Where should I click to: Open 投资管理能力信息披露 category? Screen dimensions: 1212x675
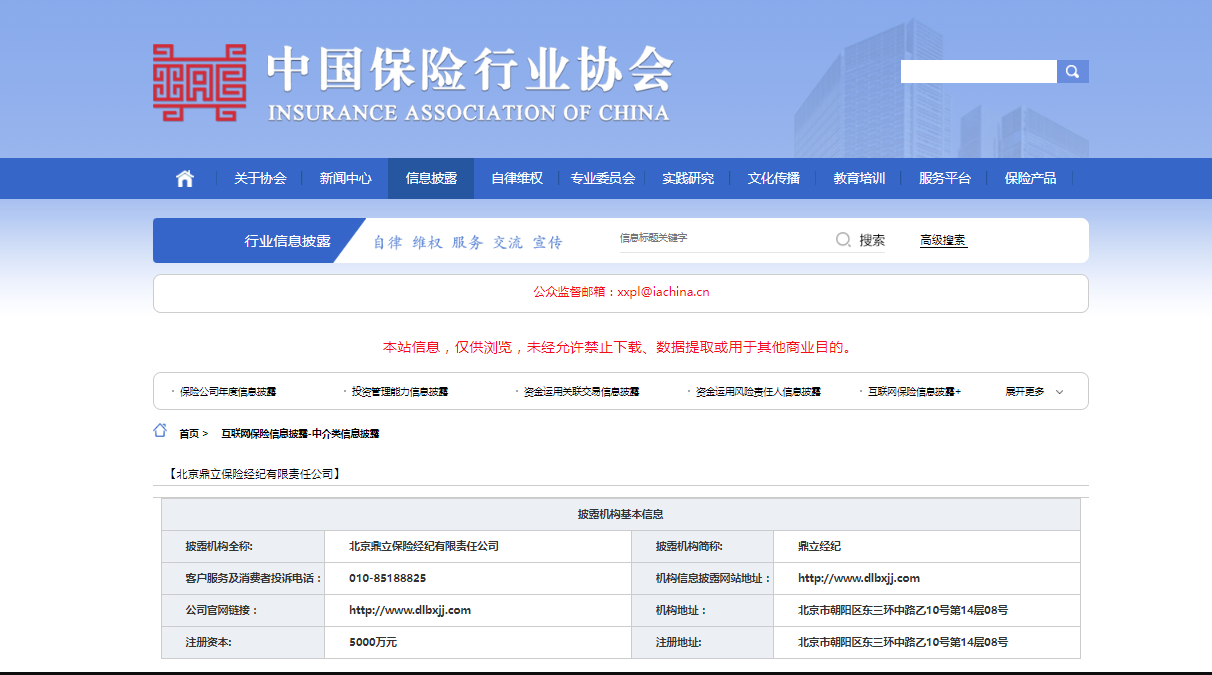coord(400,392)
